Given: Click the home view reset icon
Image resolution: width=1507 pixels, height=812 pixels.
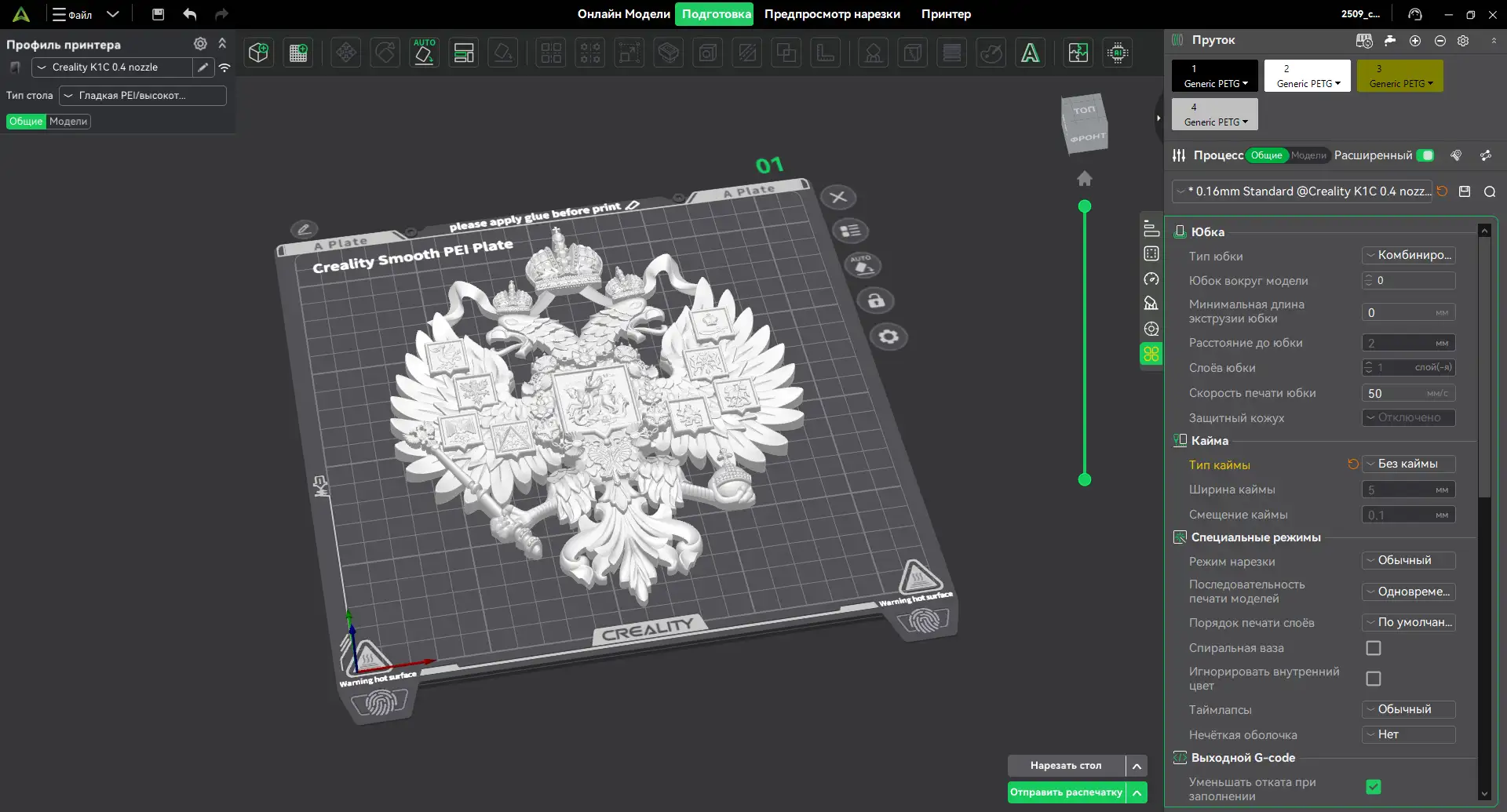Looking at the screenshot, I should pyautogui.click(x=1085, y=179).
